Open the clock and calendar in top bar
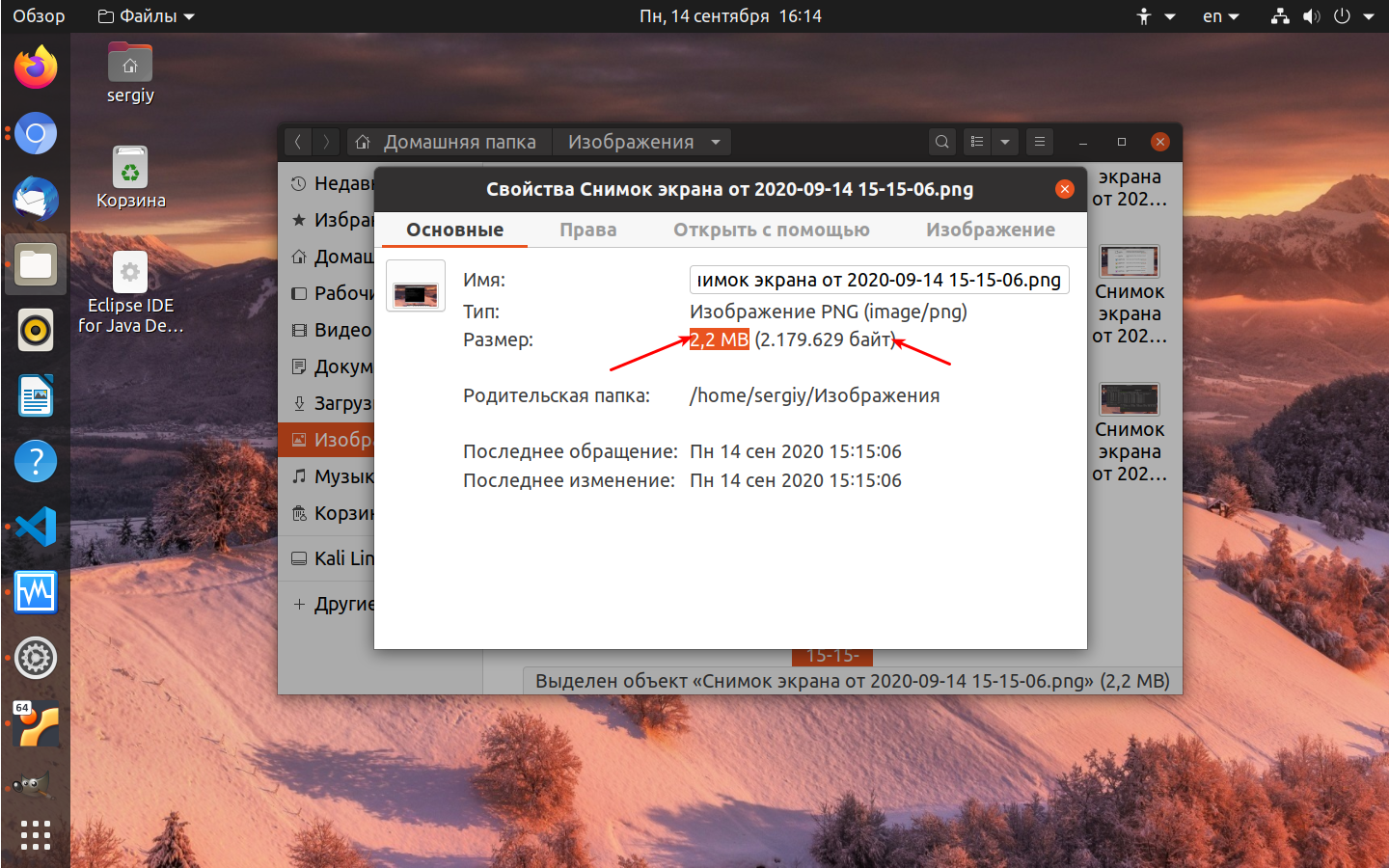1389x868 pixels. (730, 16)
